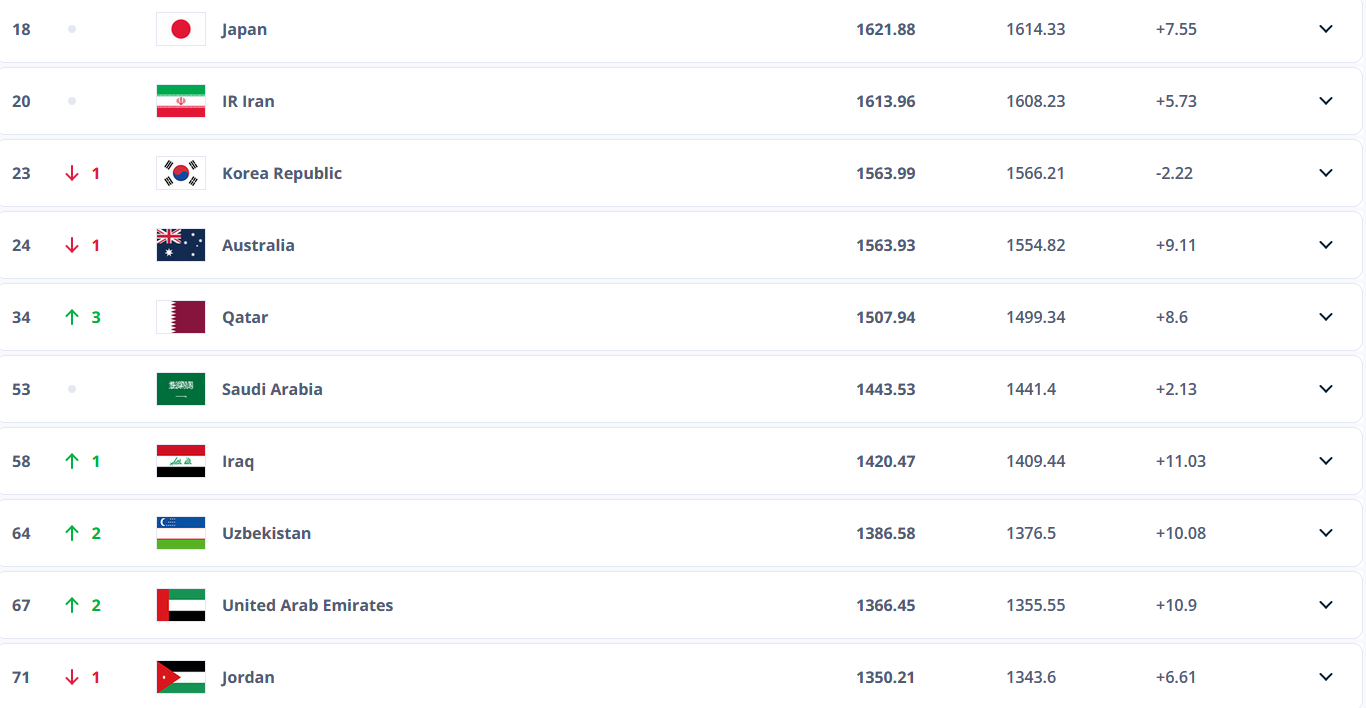Click the Jordan flag icon
The image size is (1366, 708).
point(181,677)
